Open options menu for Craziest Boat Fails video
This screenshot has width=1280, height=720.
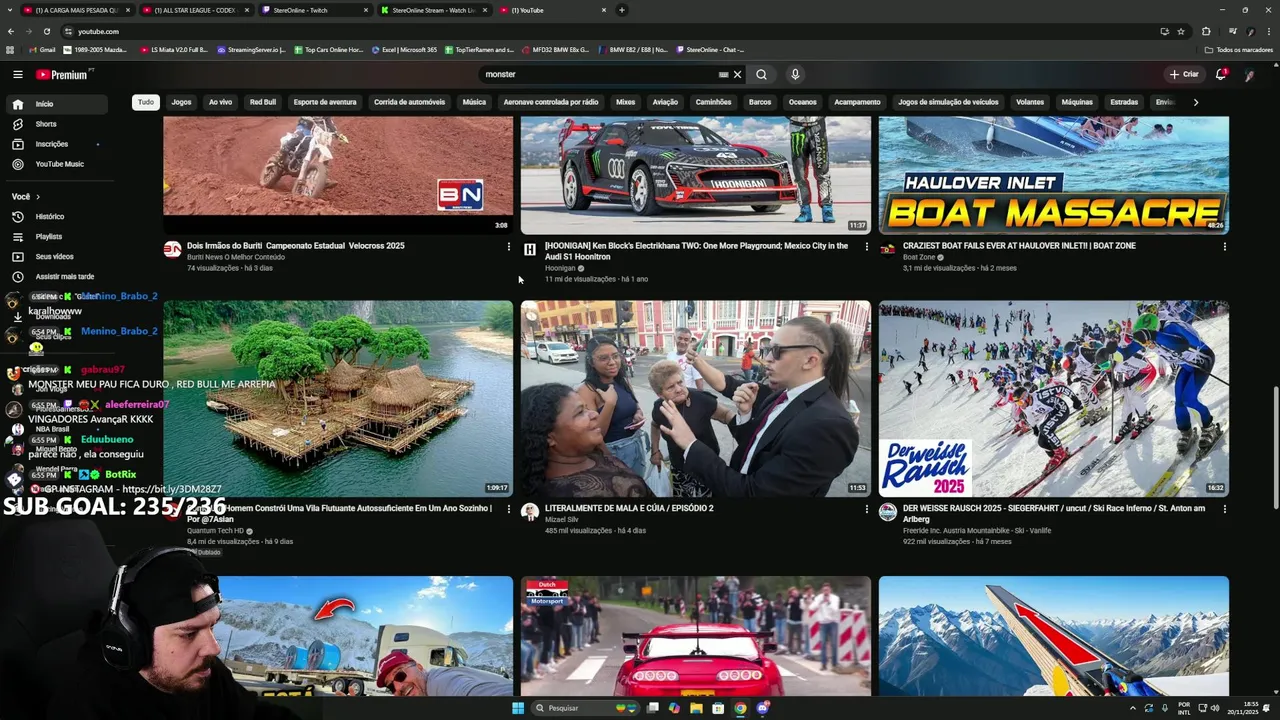[1224, 246]
